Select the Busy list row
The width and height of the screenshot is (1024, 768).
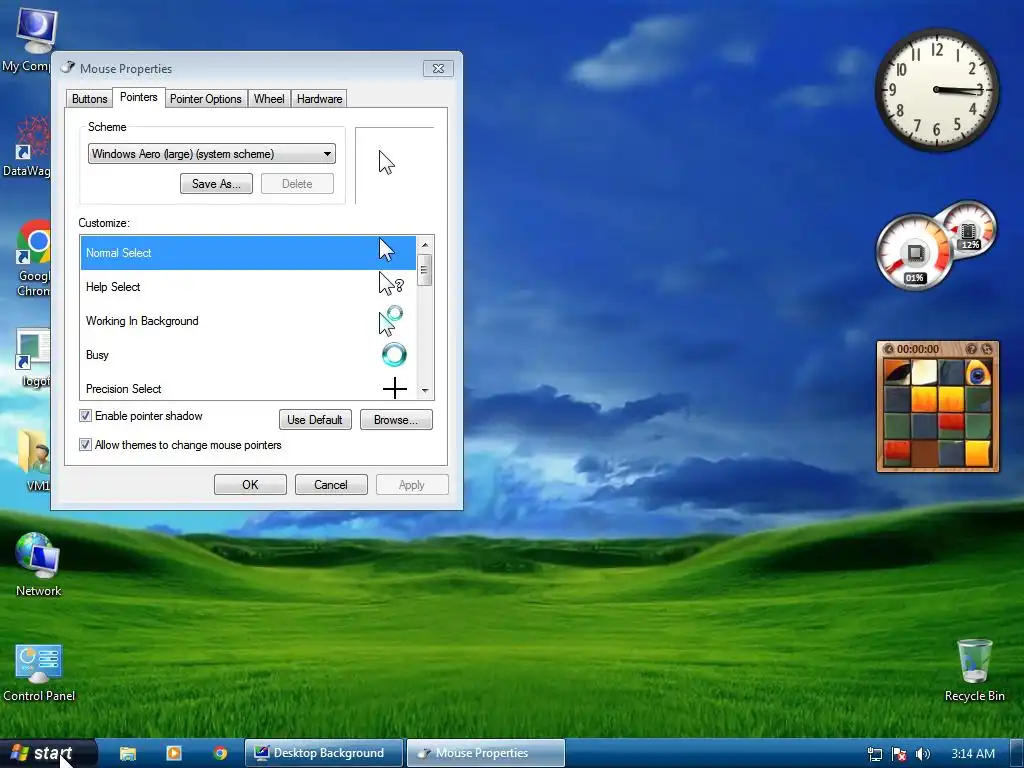[x=248, y=355]
